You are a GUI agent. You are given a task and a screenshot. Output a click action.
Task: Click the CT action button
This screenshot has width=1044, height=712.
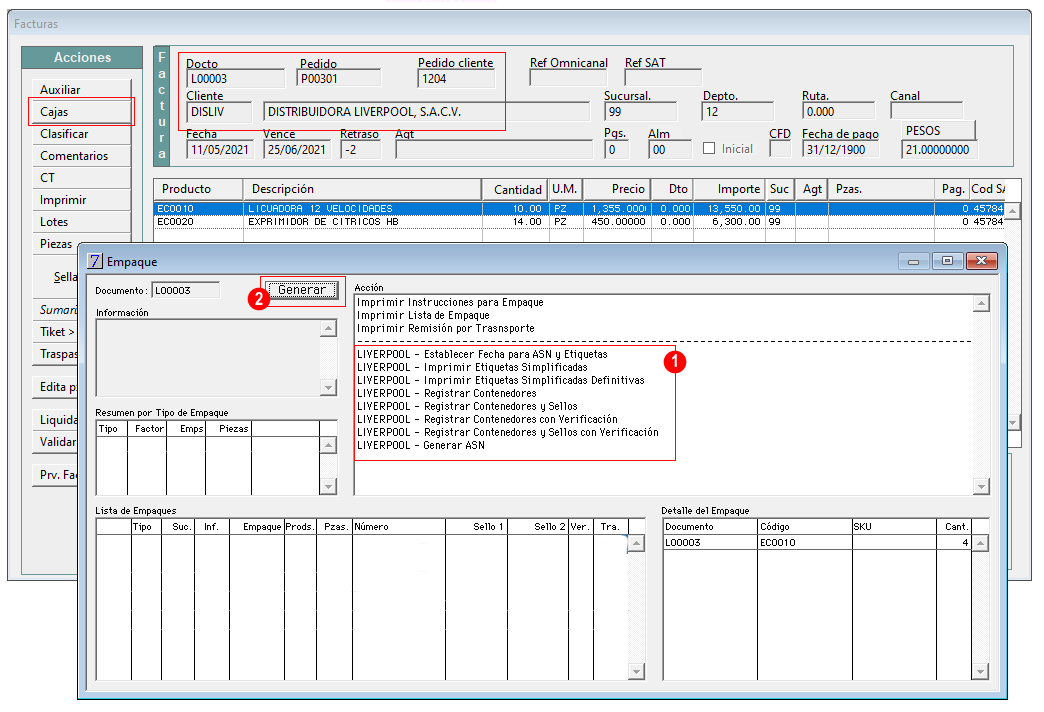click(x=81, y=177)
